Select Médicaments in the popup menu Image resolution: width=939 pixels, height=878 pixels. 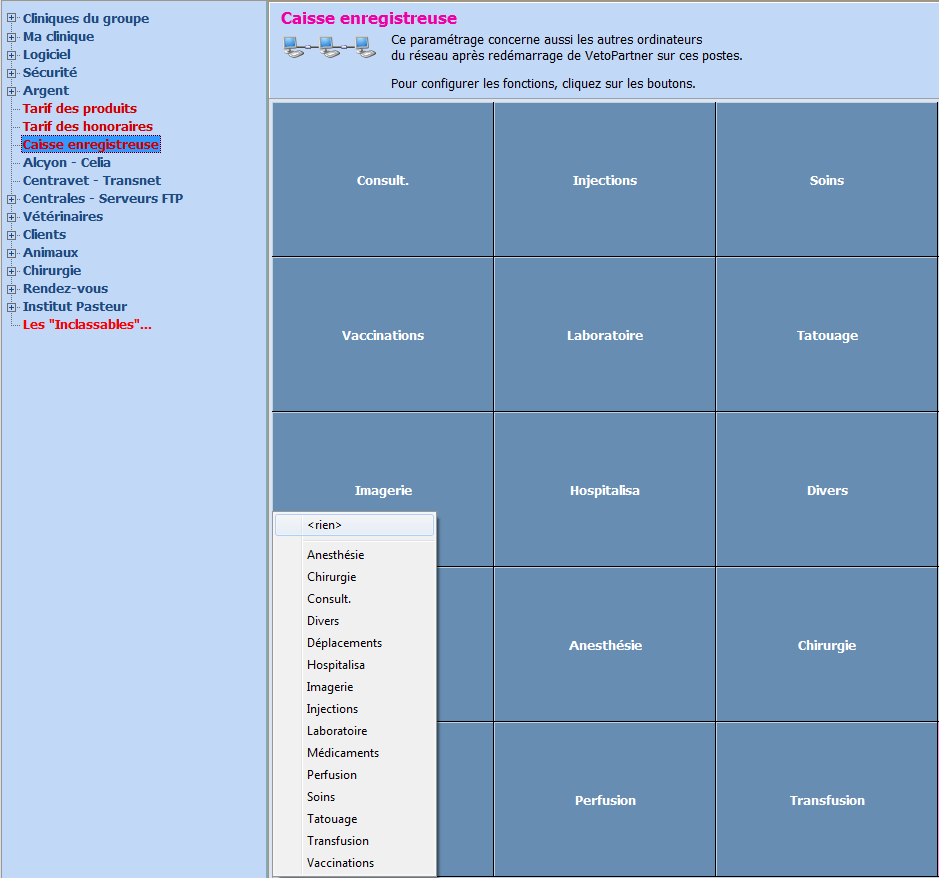pyautogui.click(x=342, y=753)
